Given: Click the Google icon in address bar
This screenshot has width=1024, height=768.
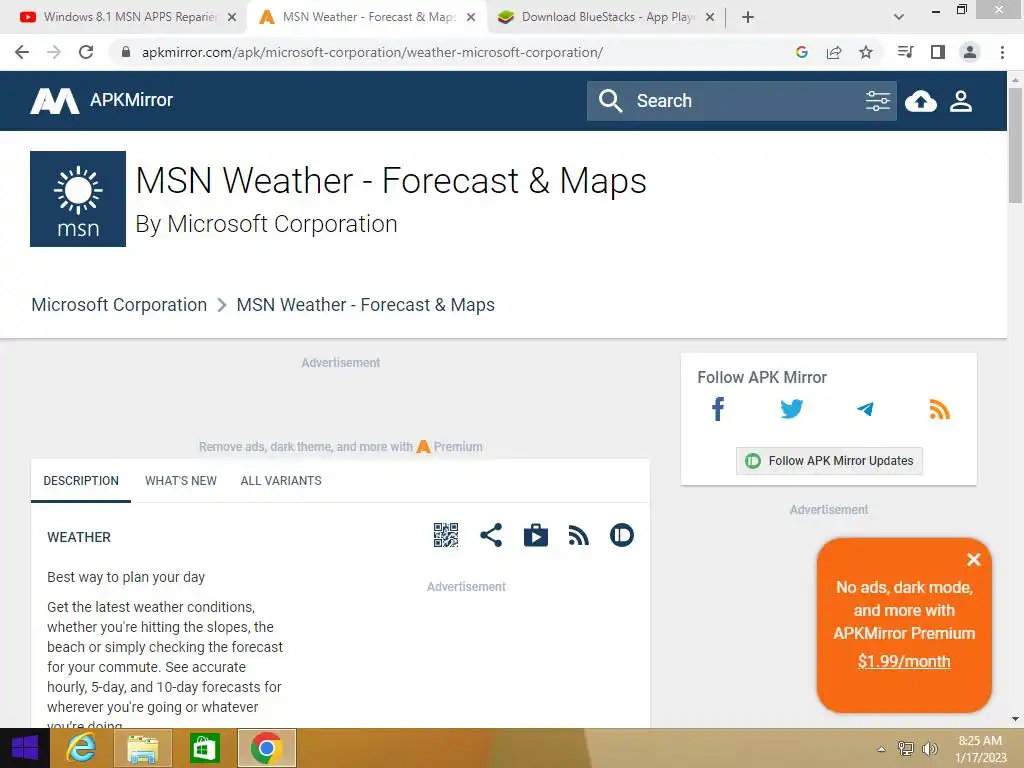Looking at the screenshot, I should coord(801,52).
